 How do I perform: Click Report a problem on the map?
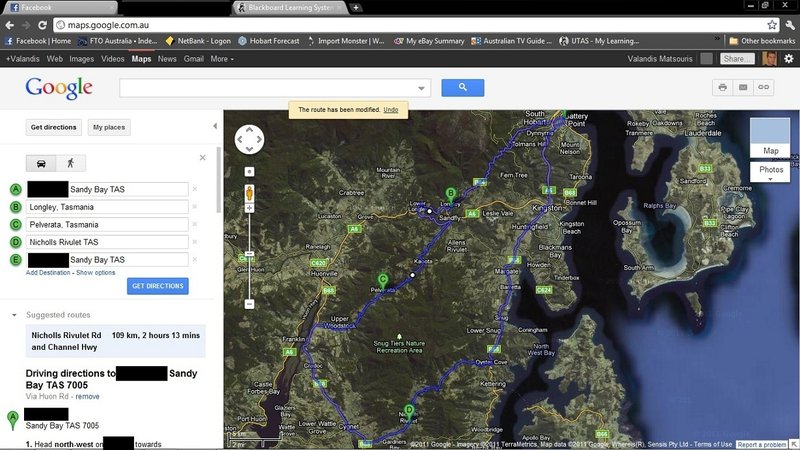762,445
